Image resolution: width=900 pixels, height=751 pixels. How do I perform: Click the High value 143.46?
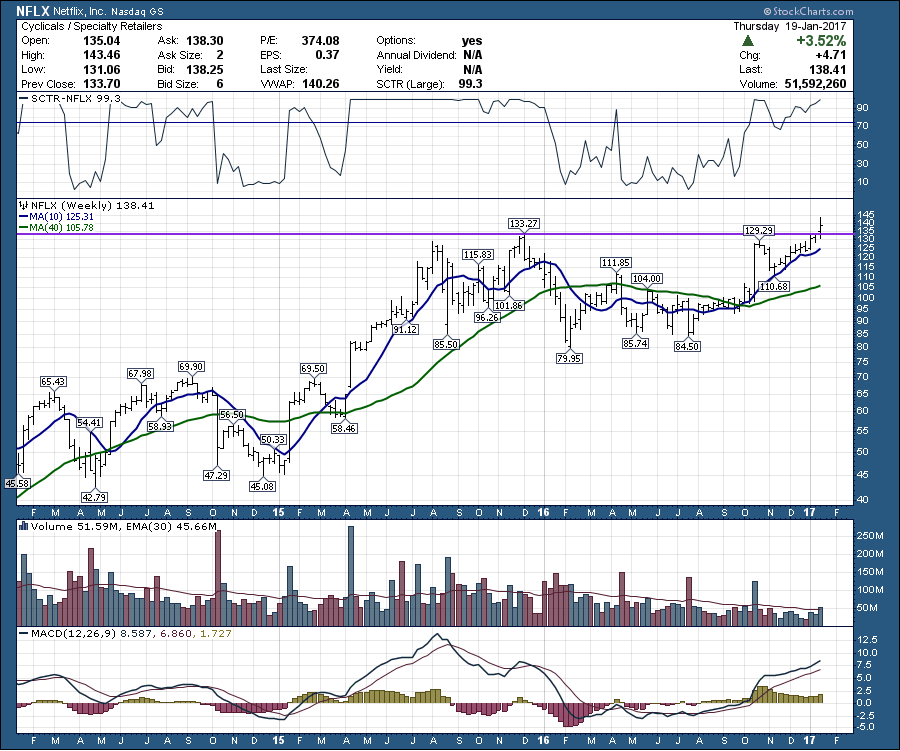click(102, 55)
